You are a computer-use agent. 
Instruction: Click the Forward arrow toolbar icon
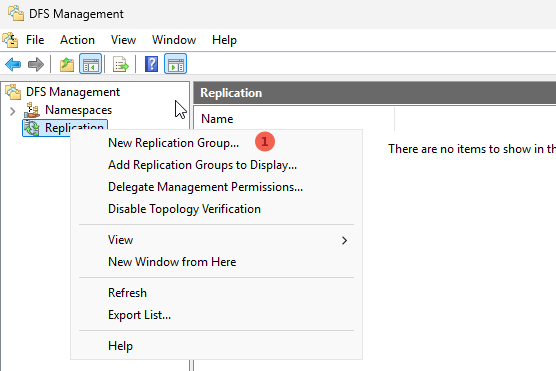coord(35,64)
